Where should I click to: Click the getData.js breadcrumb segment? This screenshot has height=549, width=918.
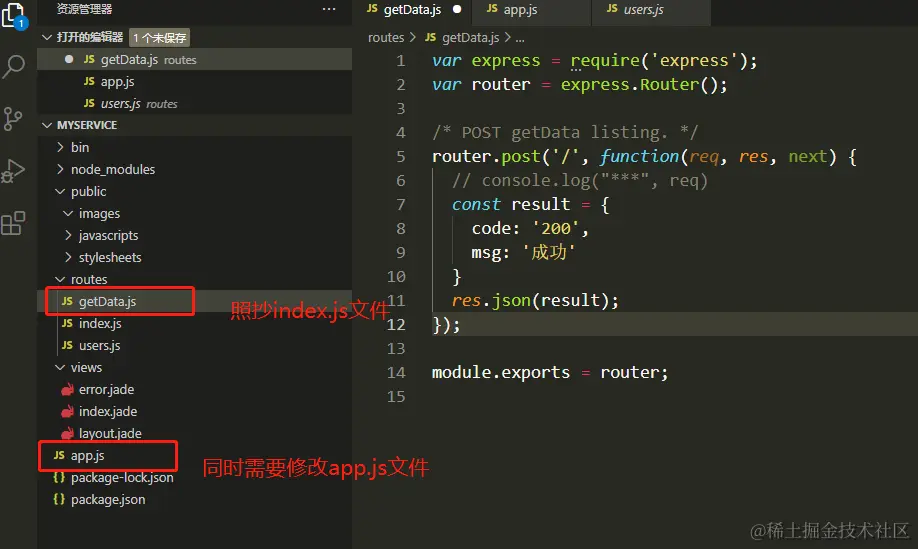click(471, 37)
